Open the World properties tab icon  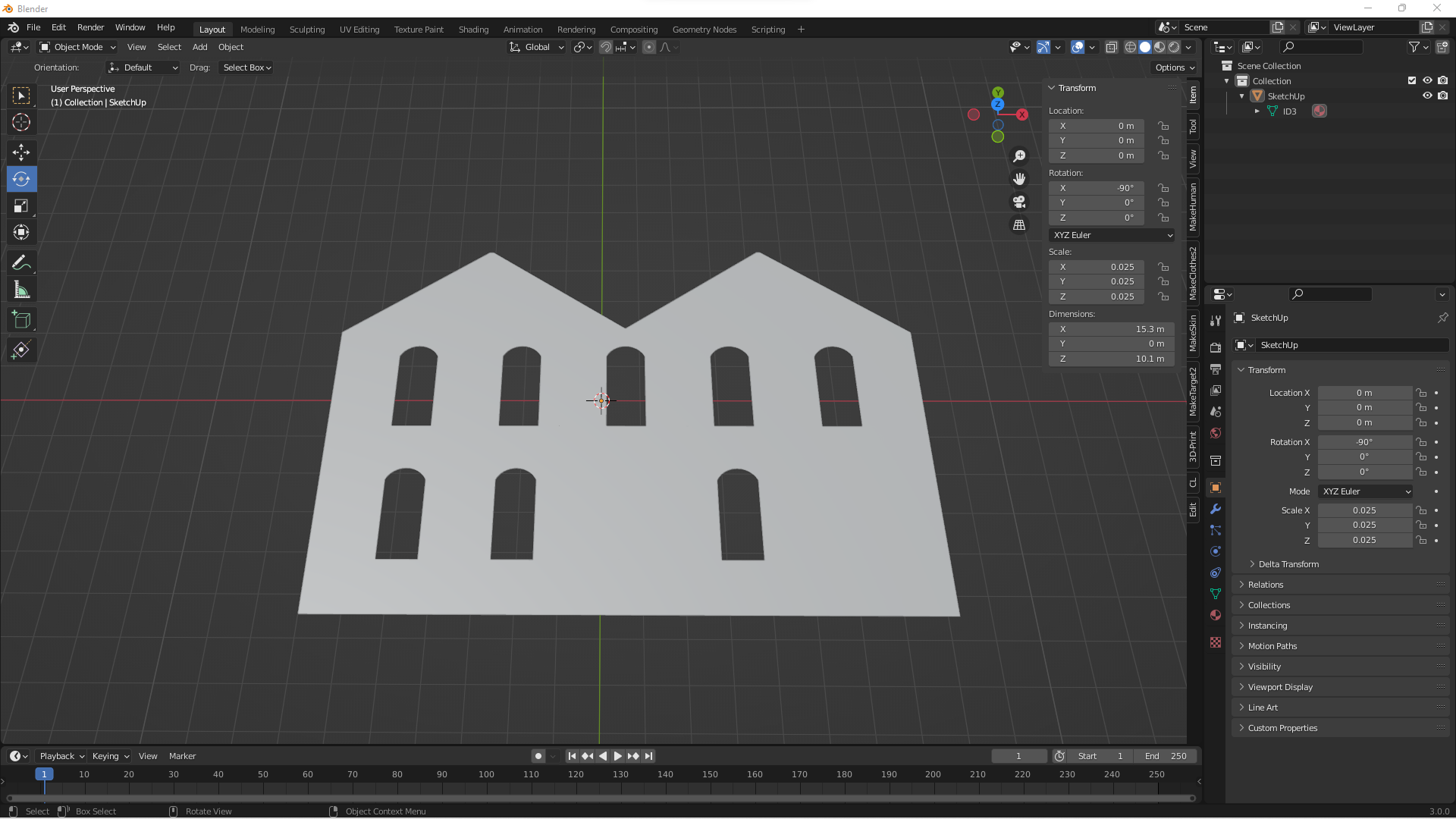click(1216, 433)
